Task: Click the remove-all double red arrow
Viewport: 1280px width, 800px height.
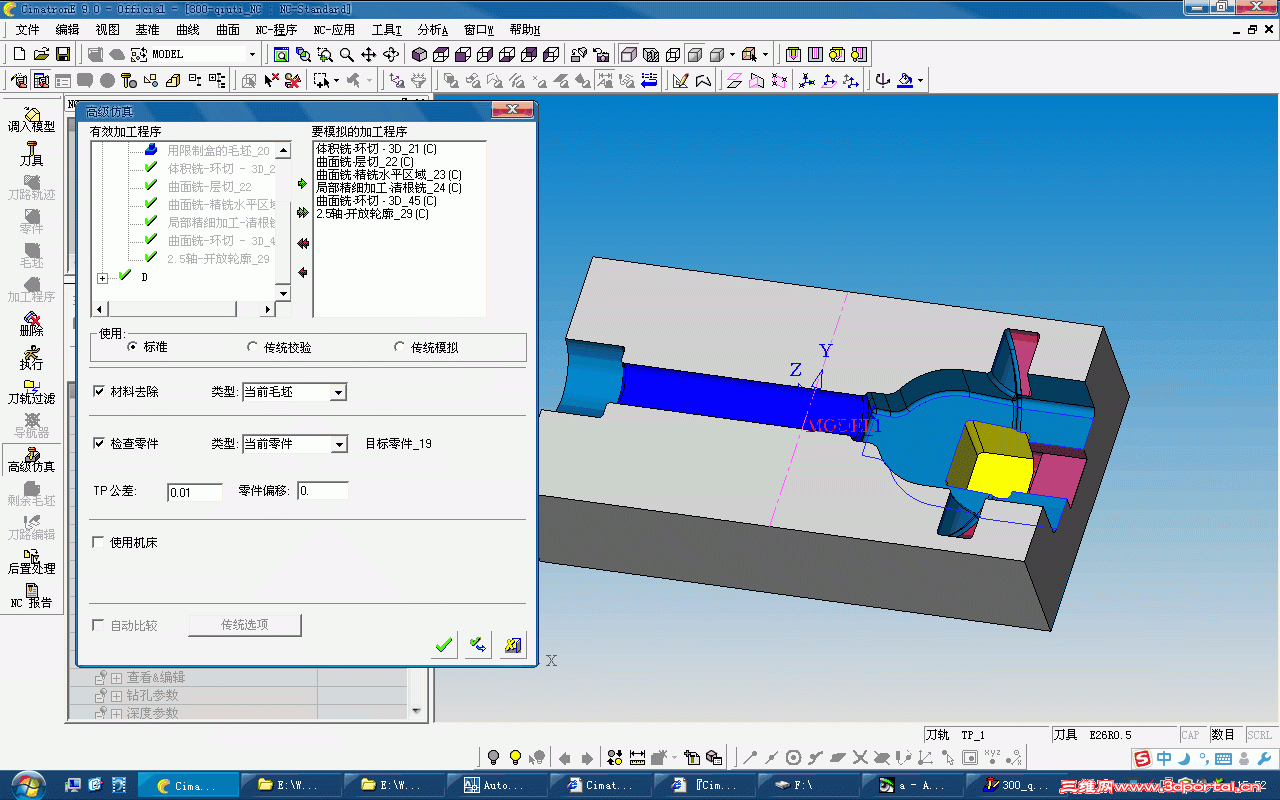Action: 302,243
